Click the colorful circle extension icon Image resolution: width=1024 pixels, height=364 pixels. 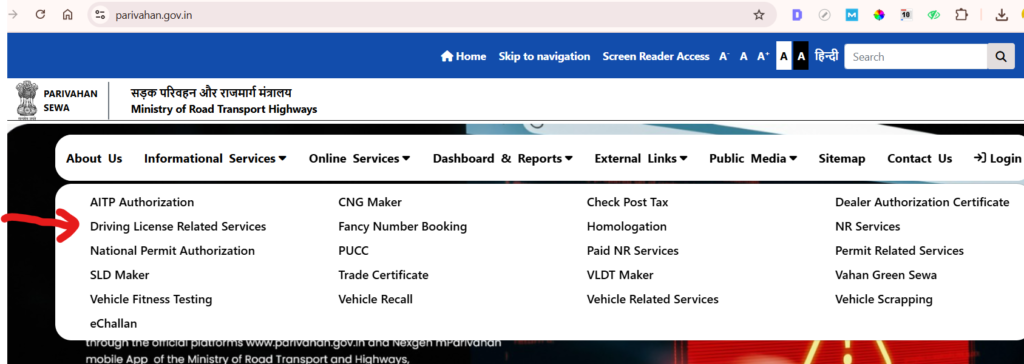pos(879,14)
